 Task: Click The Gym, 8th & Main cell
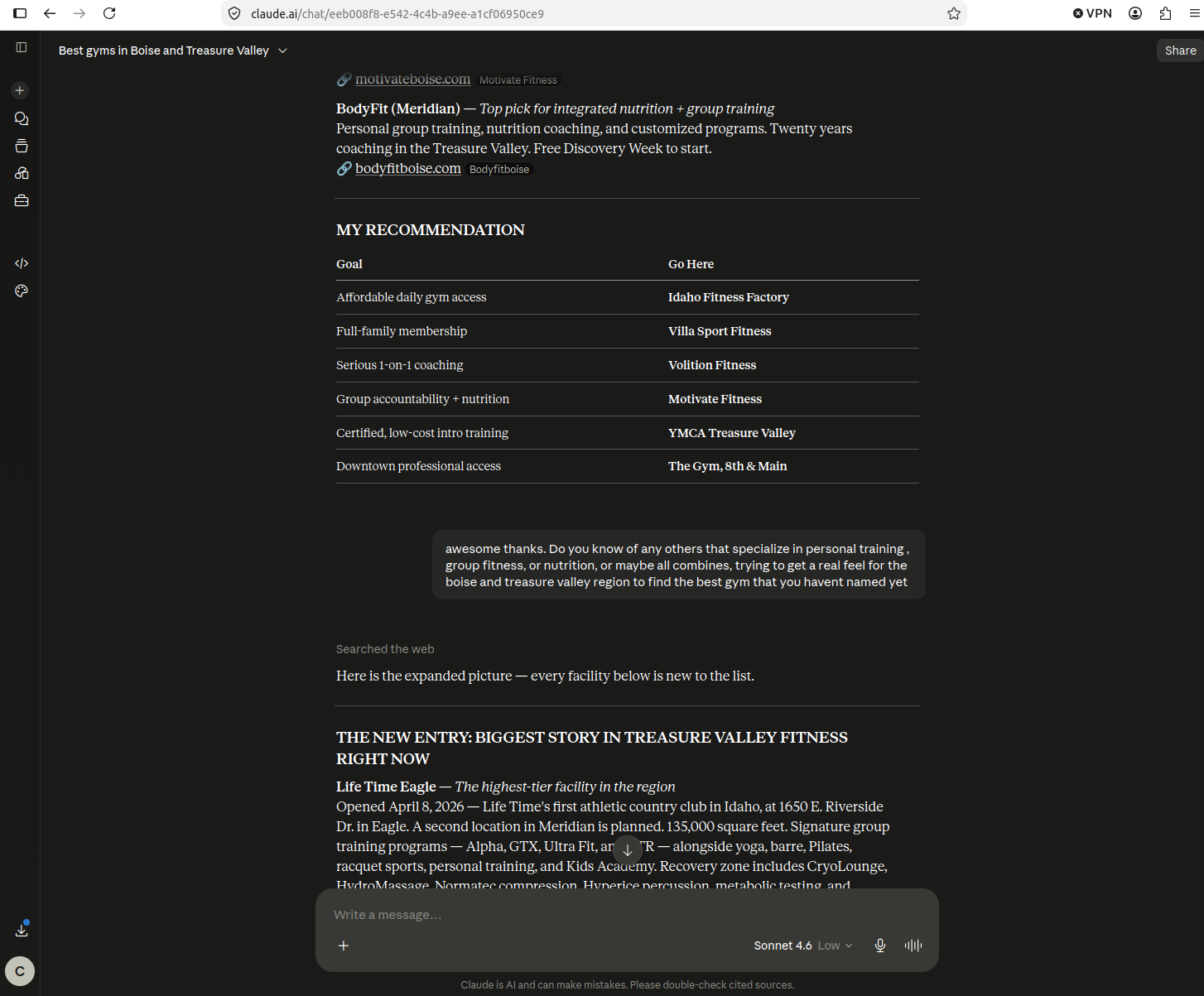pyautogui.click(x=728, y=466)
